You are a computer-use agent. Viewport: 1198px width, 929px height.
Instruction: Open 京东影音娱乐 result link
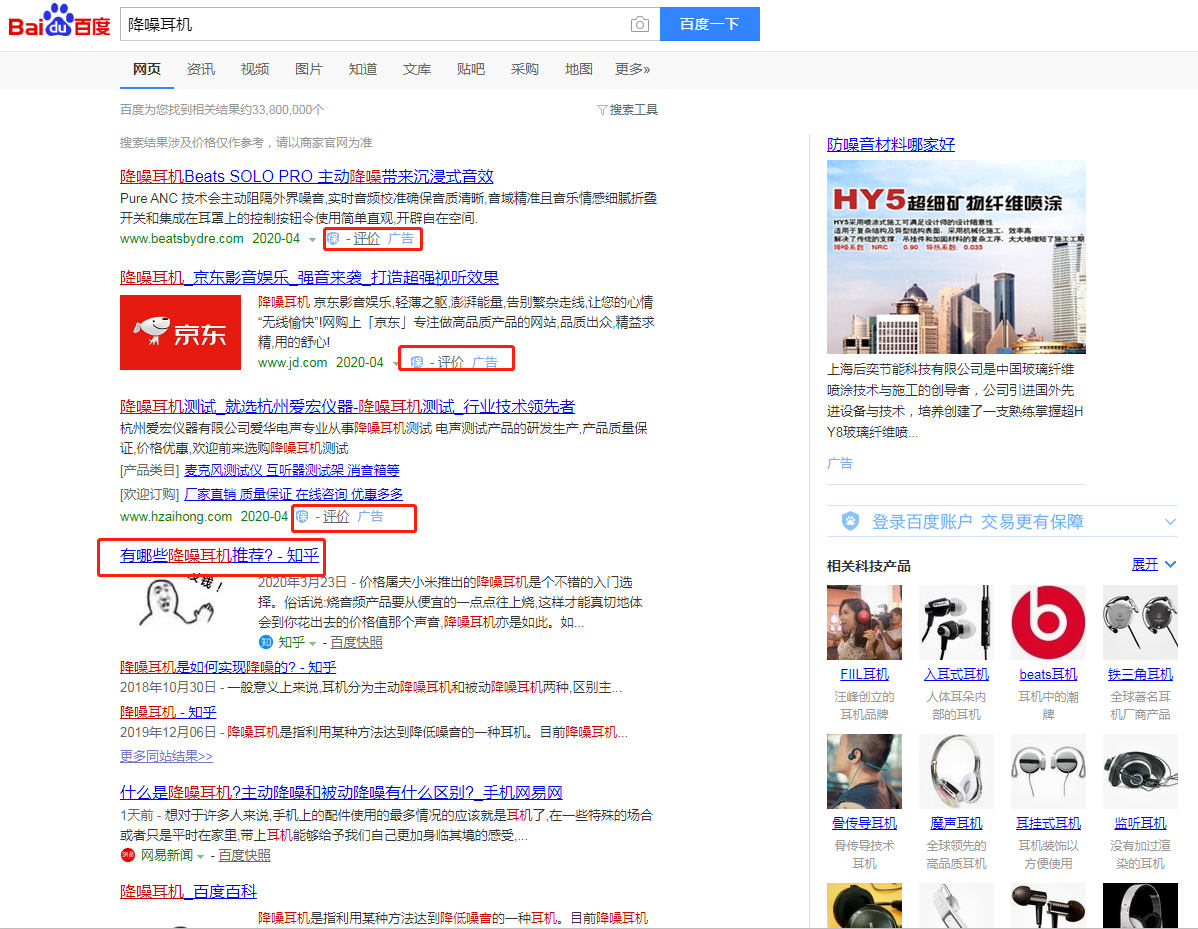tap(309, 277)
